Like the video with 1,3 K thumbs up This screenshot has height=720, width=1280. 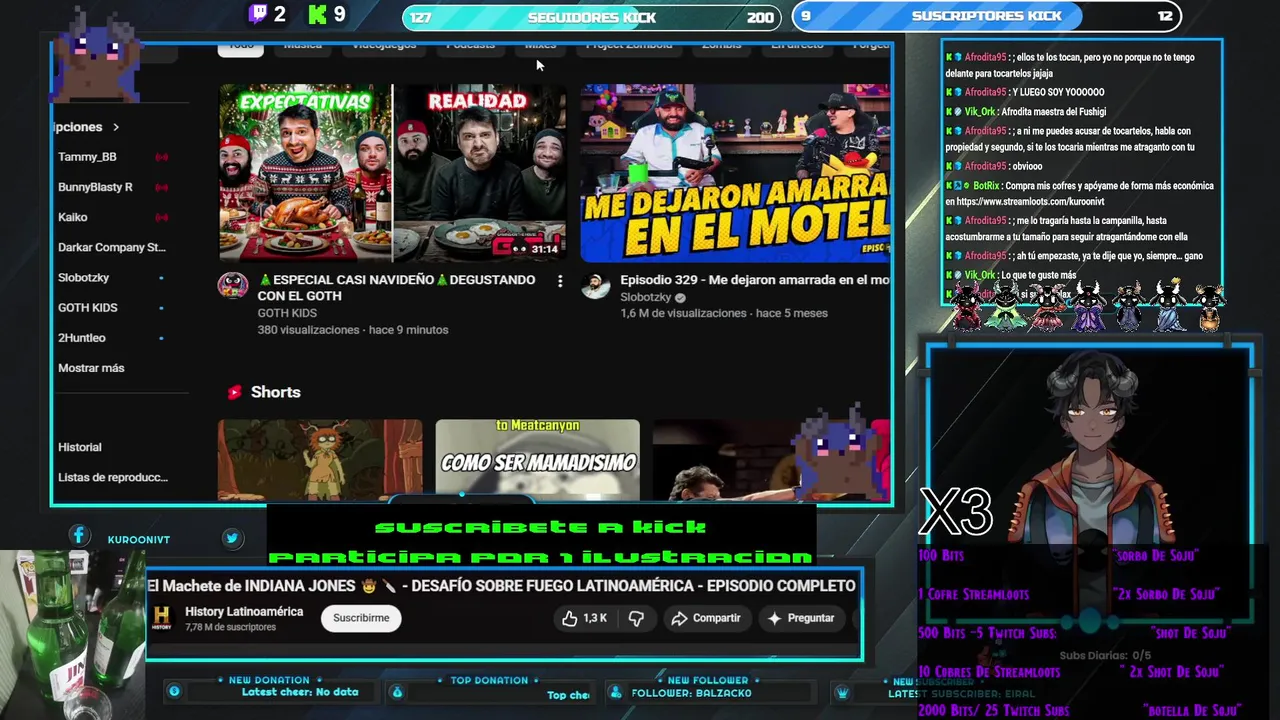tap(585, 618)
